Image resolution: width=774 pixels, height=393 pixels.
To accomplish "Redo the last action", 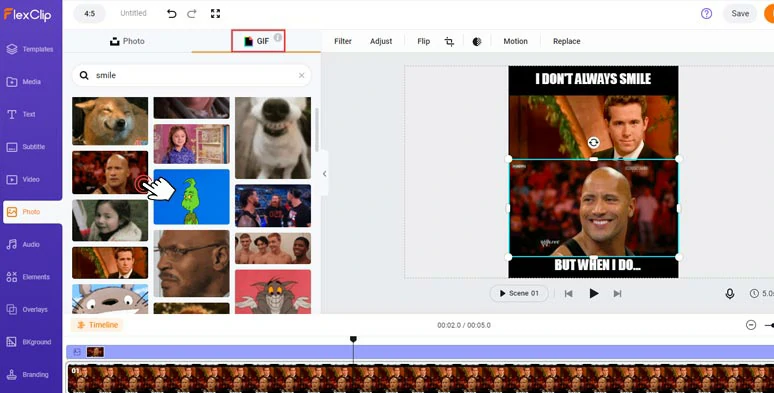I will click(192, 14).
